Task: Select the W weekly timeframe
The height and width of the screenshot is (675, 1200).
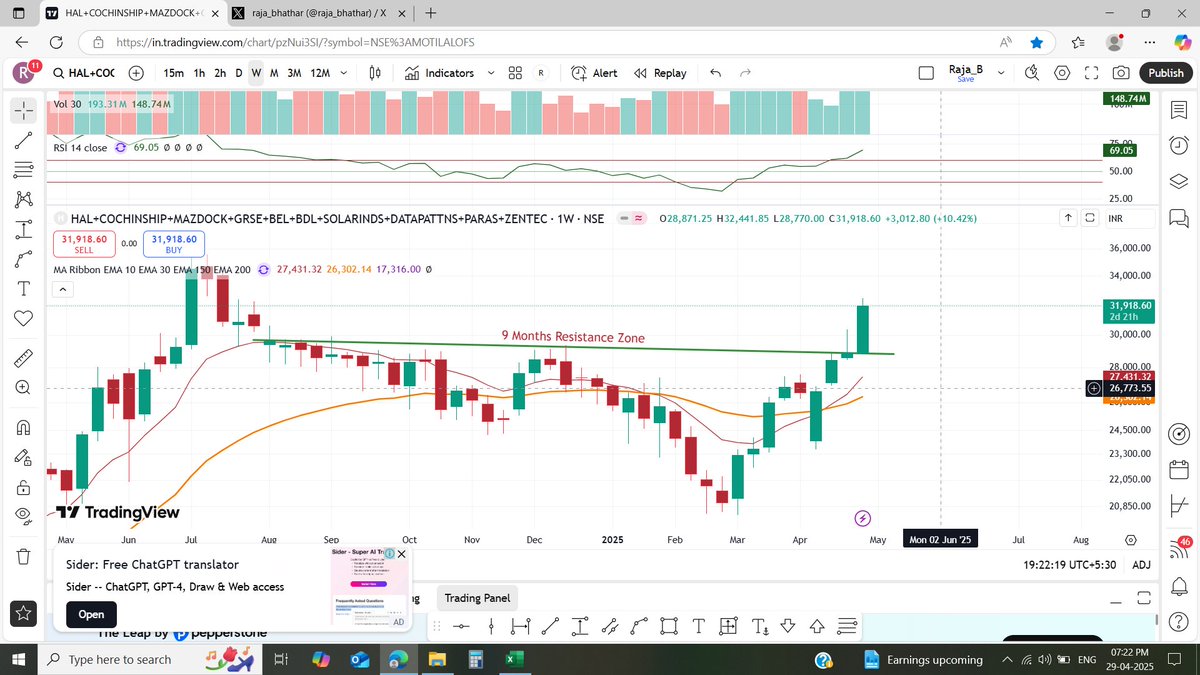Action: click(257, 73)
